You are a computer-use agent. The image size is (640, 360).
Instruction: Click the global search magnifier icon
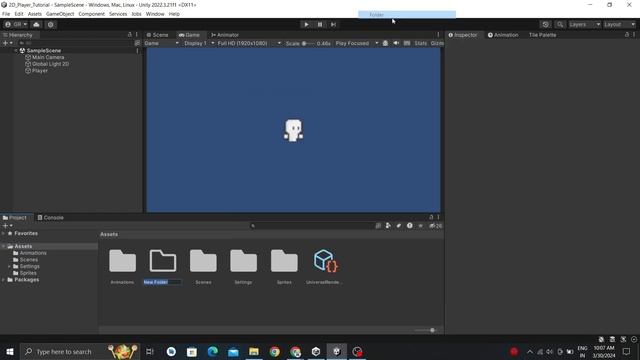click(560, 24)
